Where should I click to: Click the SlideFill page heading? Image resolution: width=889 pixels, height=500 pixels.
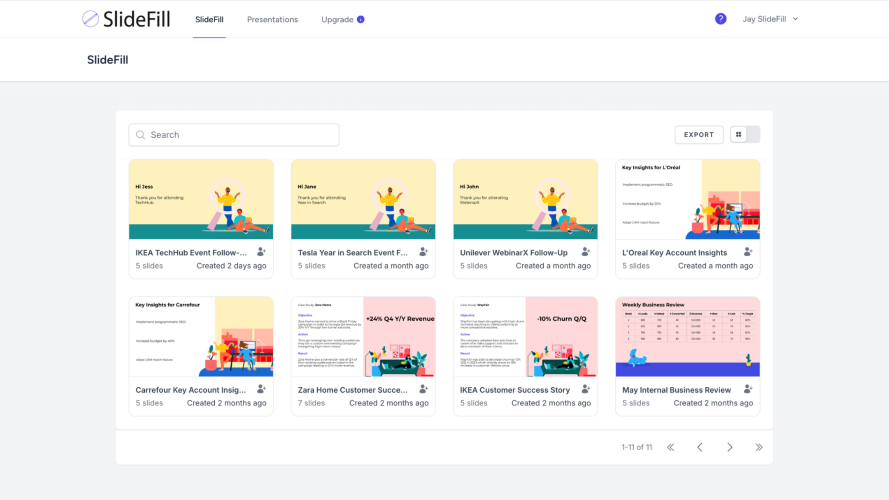[x=108, y=60]
